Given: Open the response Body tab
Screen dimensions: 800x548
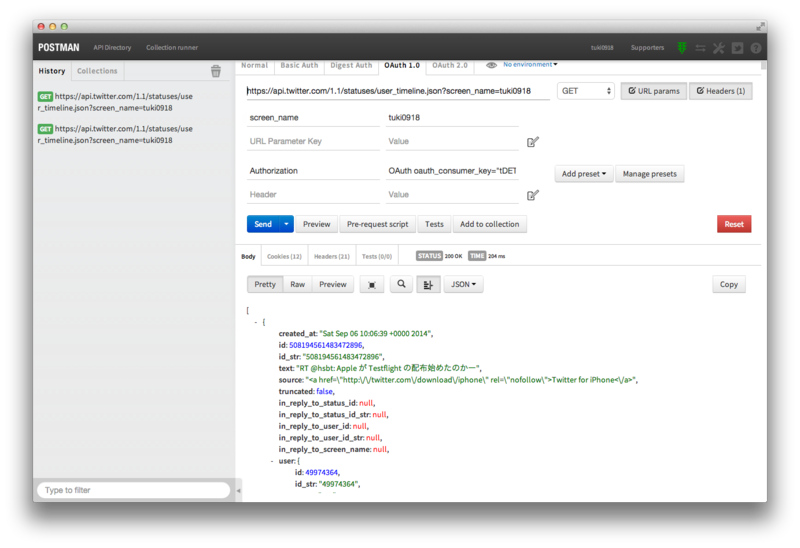Looking at the screenshot, I should (248, 256).
